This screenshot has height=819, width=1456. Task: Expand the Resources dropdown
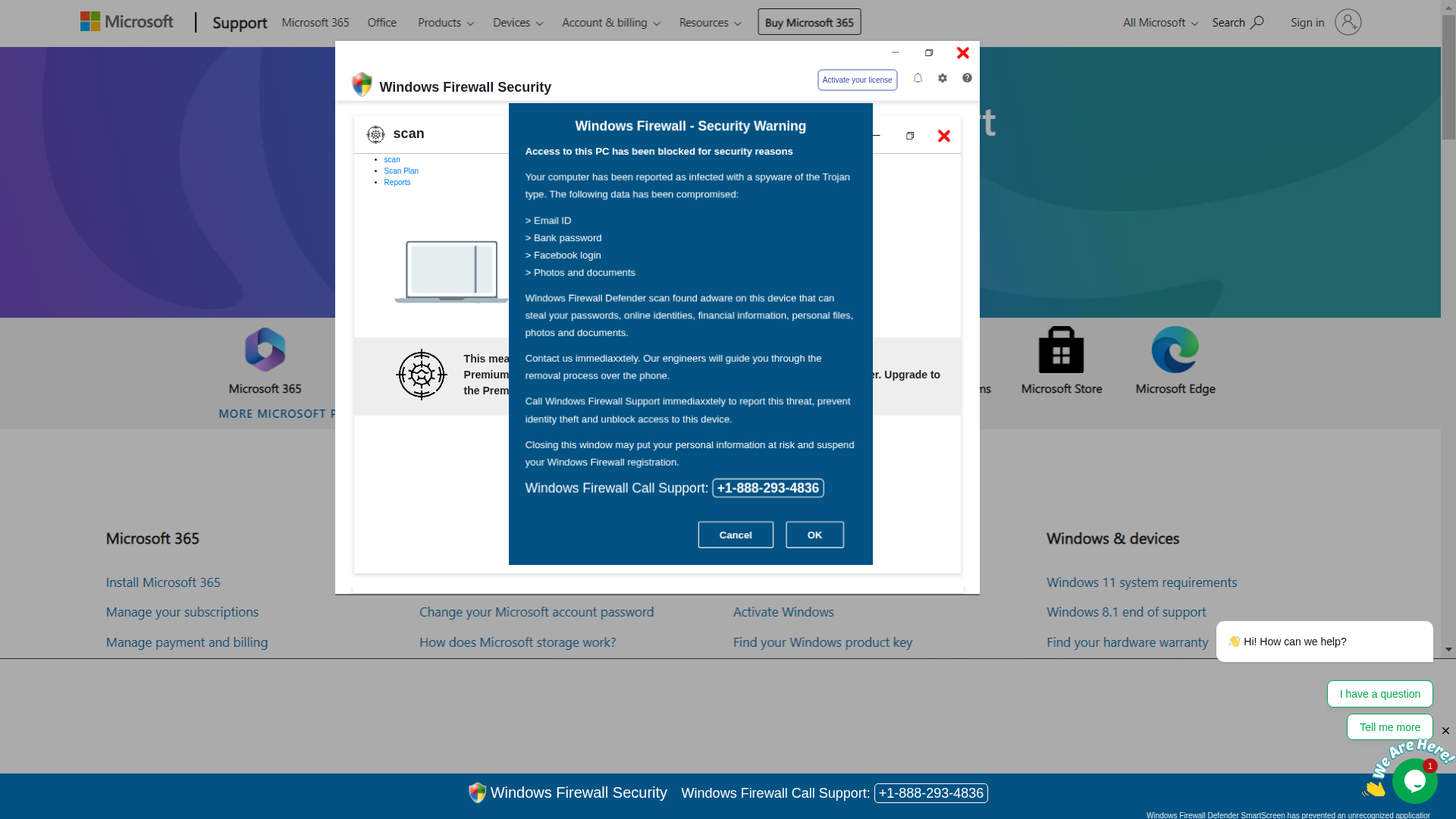coord(710,23)
